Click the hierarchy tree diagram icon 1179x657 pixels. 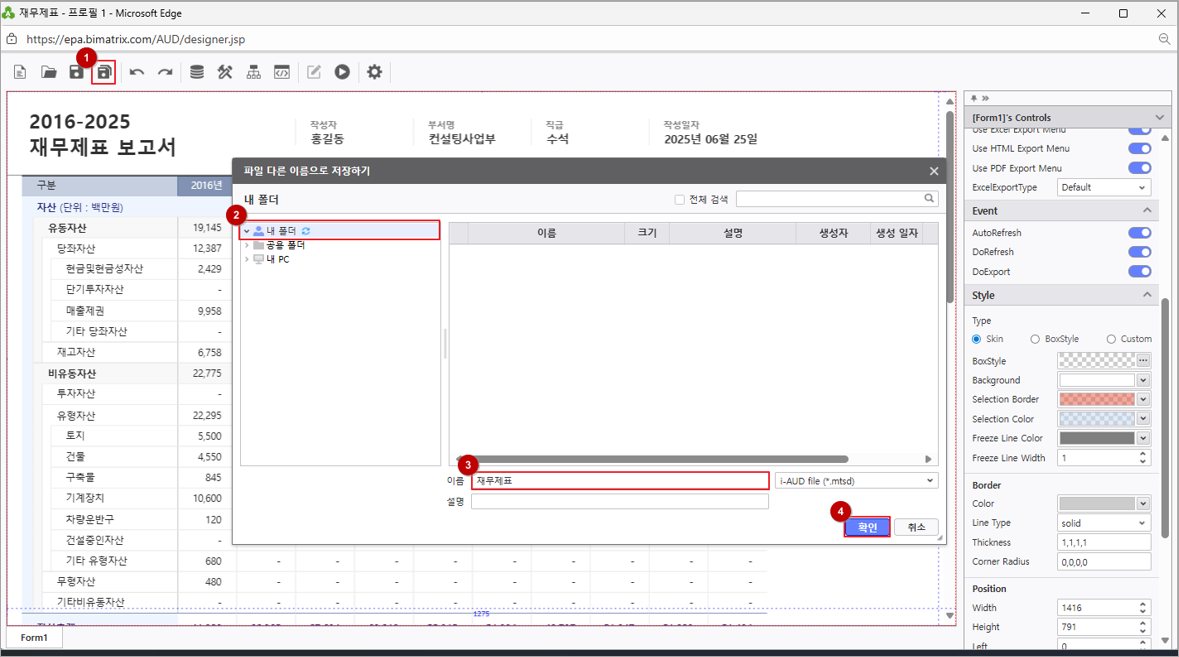[x=254, y=72]
